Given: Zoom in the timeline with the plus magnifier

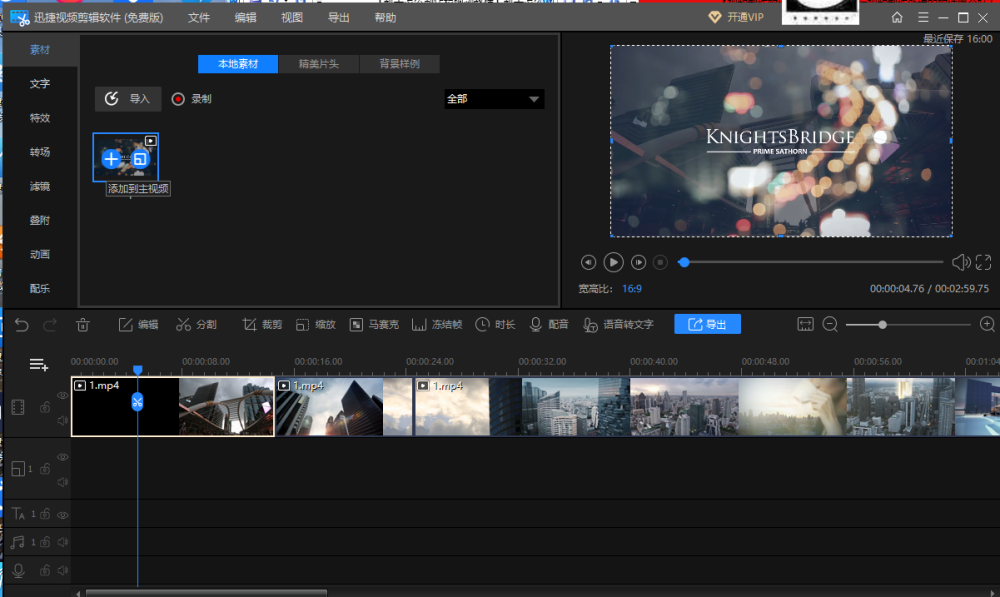Looking at the screenshot, I should pyautogui.click(x=987, y=325).
